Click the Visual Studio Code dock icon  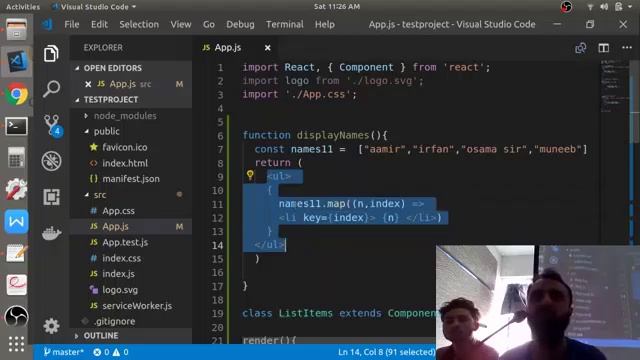pyautogui.click(x=16, y=62)
